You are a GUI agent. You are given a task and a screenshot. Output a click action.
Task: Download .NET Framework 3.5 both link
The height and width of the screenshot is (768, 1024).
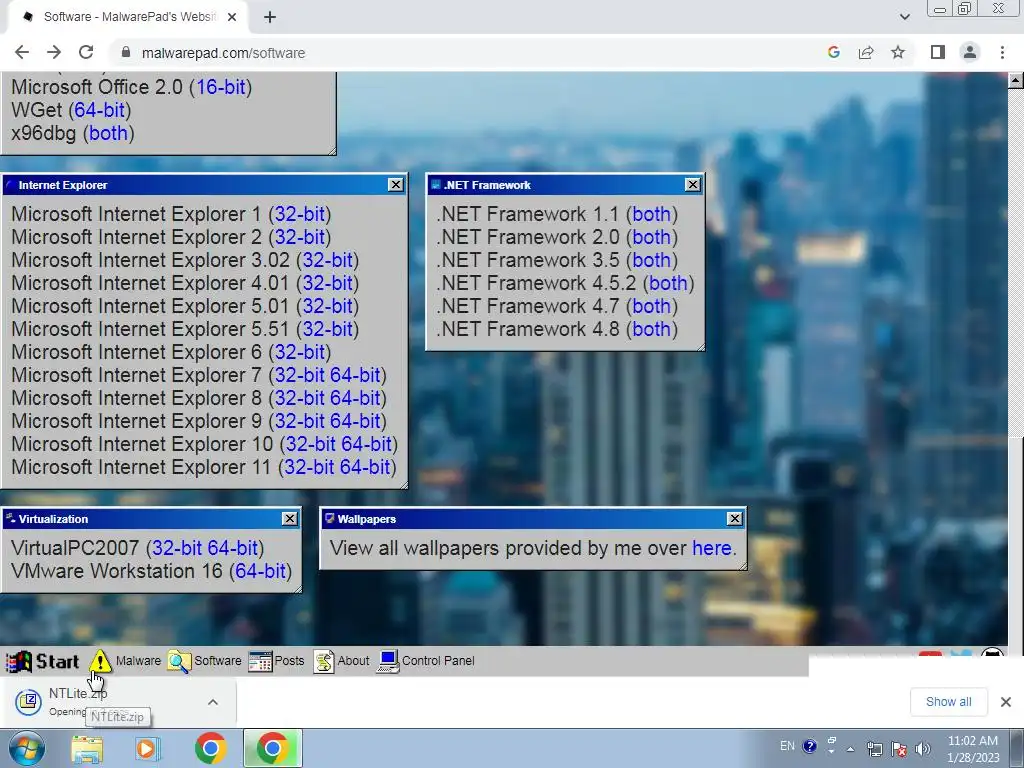pos(651,260)
